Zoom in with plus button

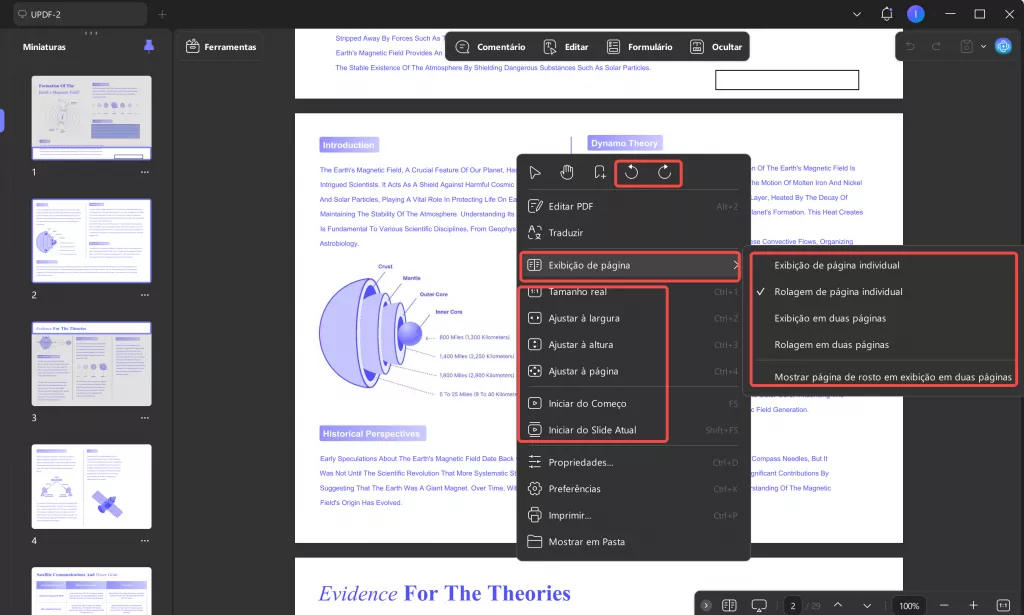[973, 605]
